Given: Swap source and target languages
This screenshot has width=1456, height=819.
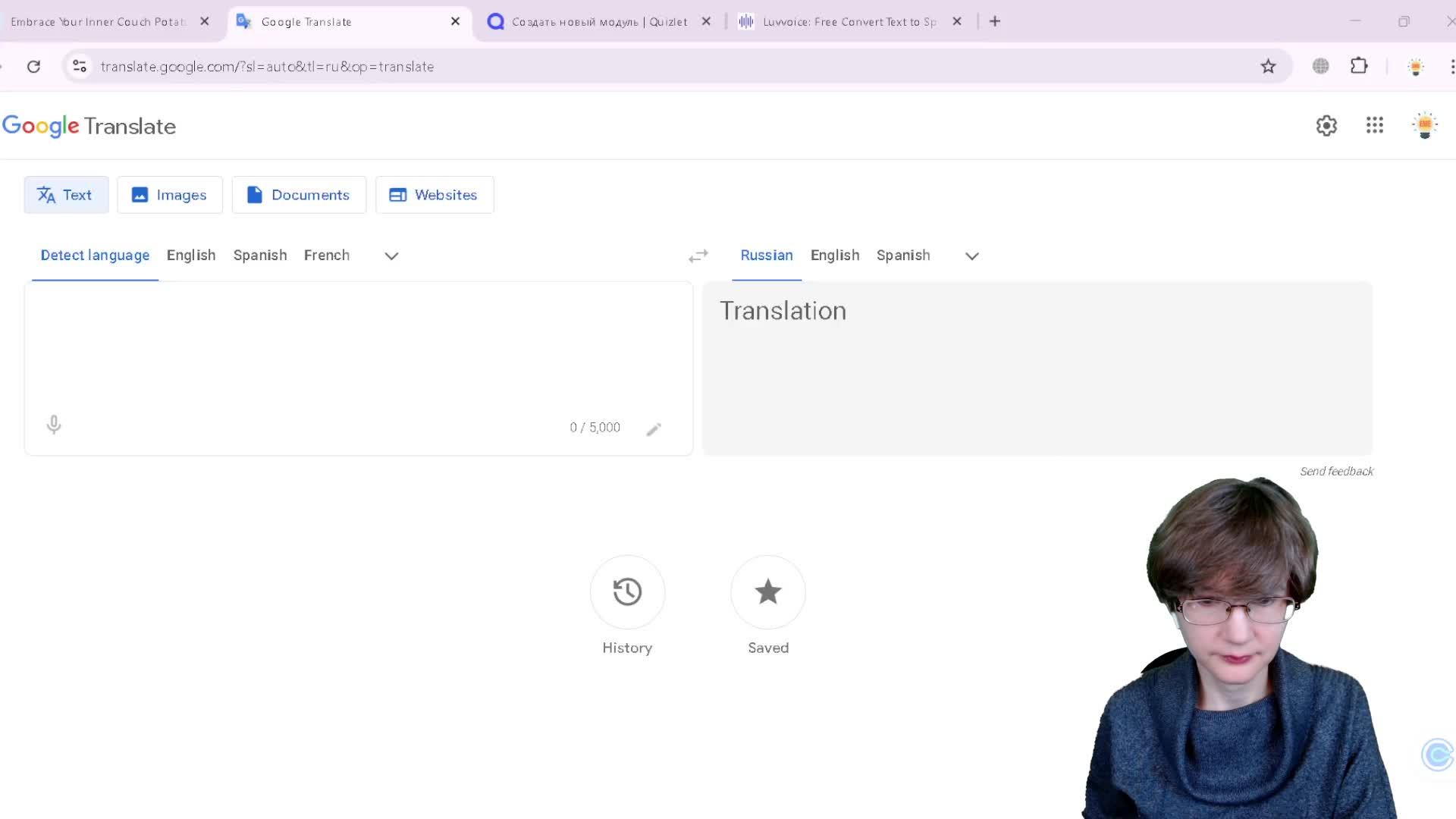Looking at the screenshot, I should coord(698,256).
